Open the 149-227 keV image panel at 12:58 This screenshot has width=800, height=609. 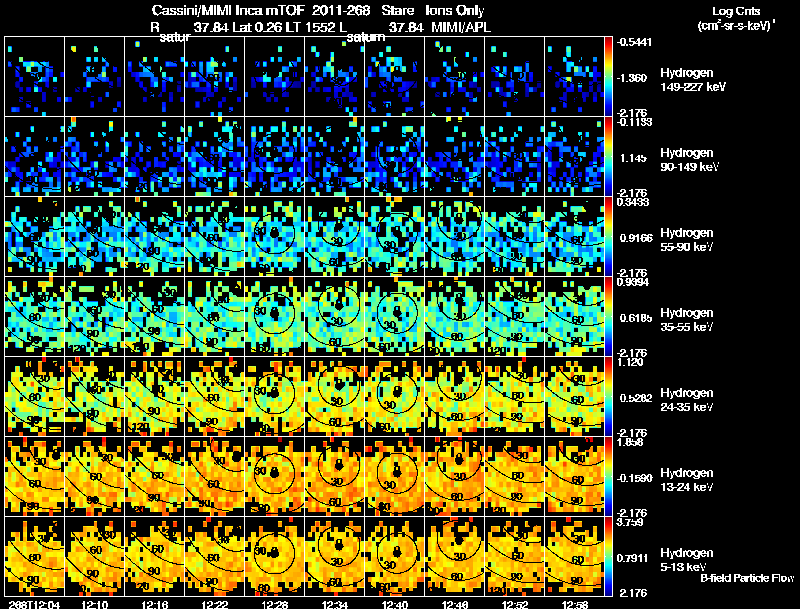point(574,77)
